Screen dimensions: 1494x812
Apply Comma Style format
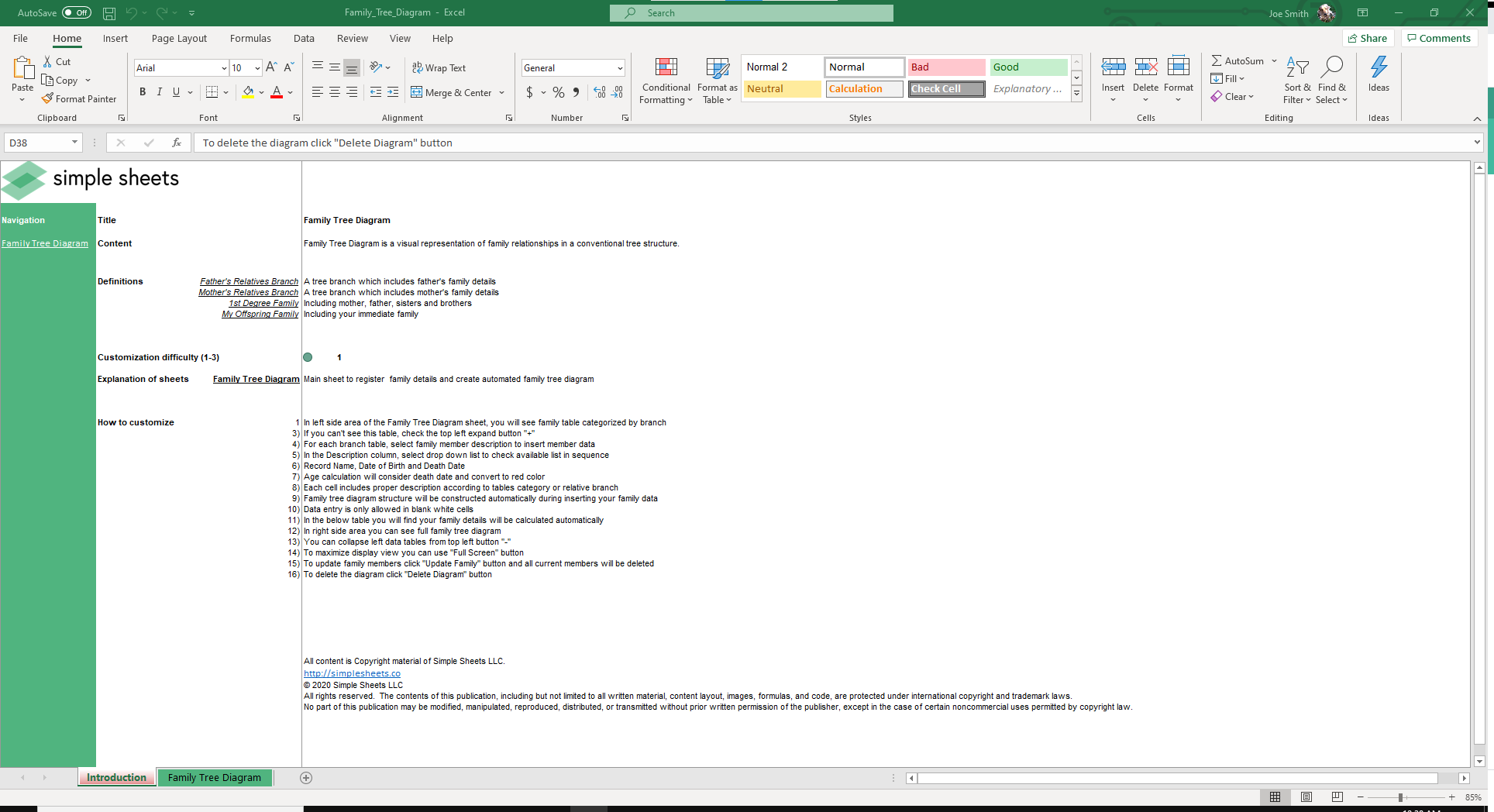pos(576,92)
